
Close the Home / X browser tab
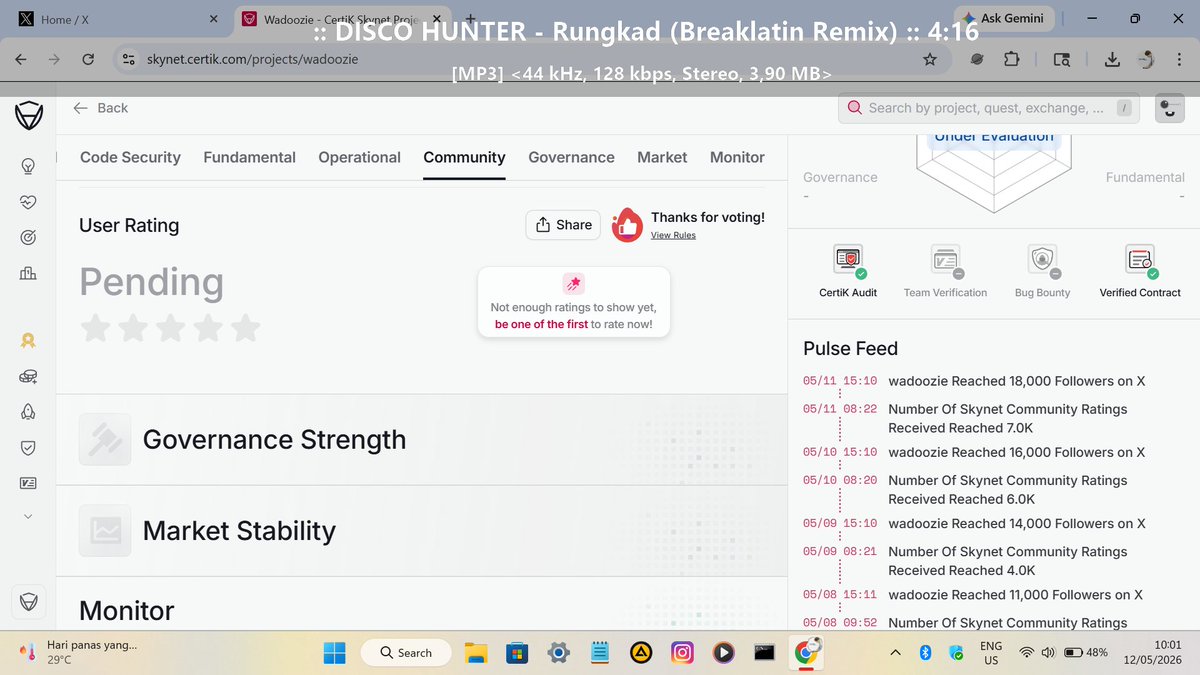212,19
